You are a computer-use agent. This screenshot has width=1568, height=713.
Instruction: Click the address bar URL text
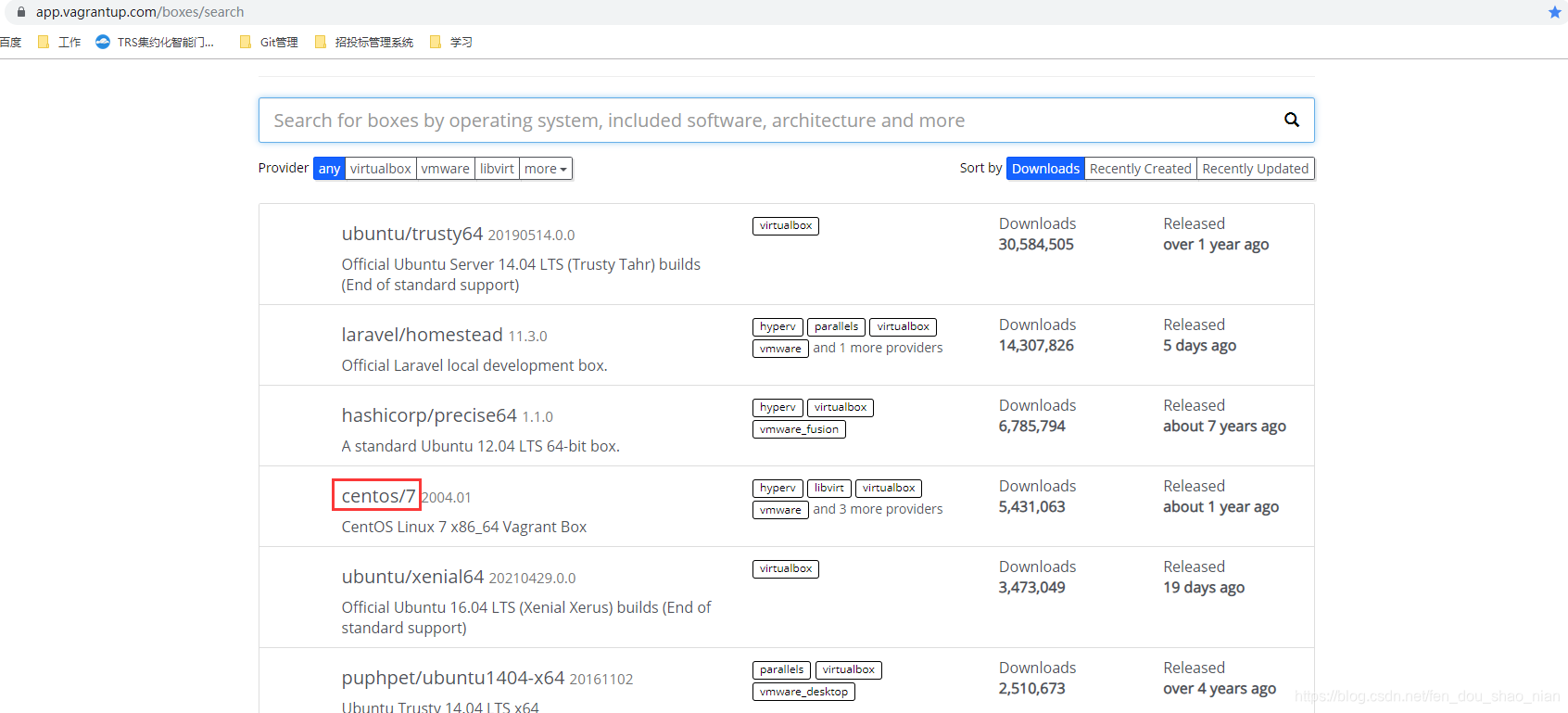pos(140,12)
